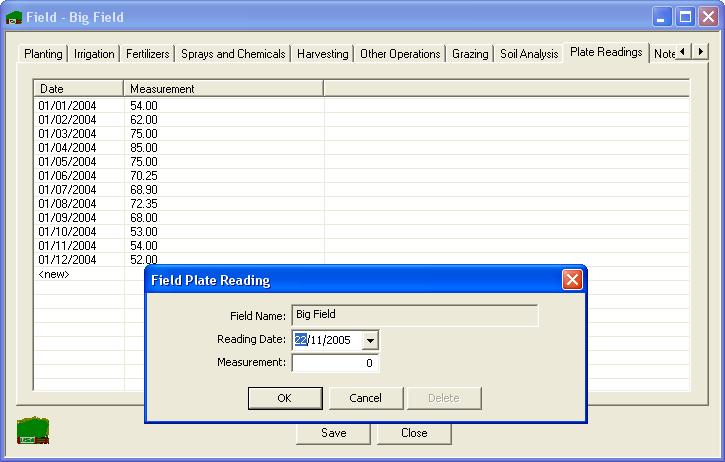Switch to the Harvesting tab
Screen dimensions: 725x462
[323, 54]
